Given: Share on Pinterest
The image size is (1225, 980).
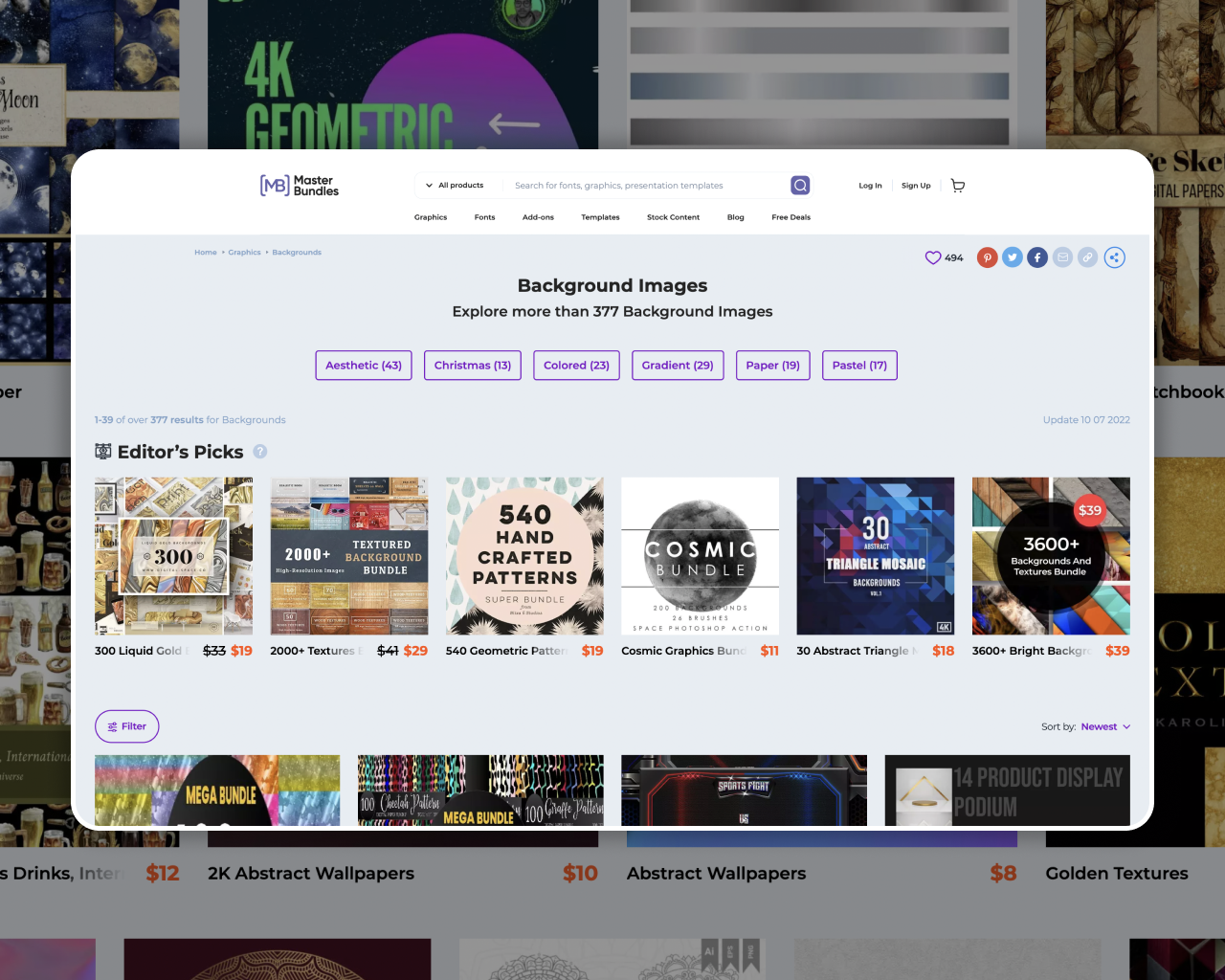Looking at the screenshot, I should point(988,257).
